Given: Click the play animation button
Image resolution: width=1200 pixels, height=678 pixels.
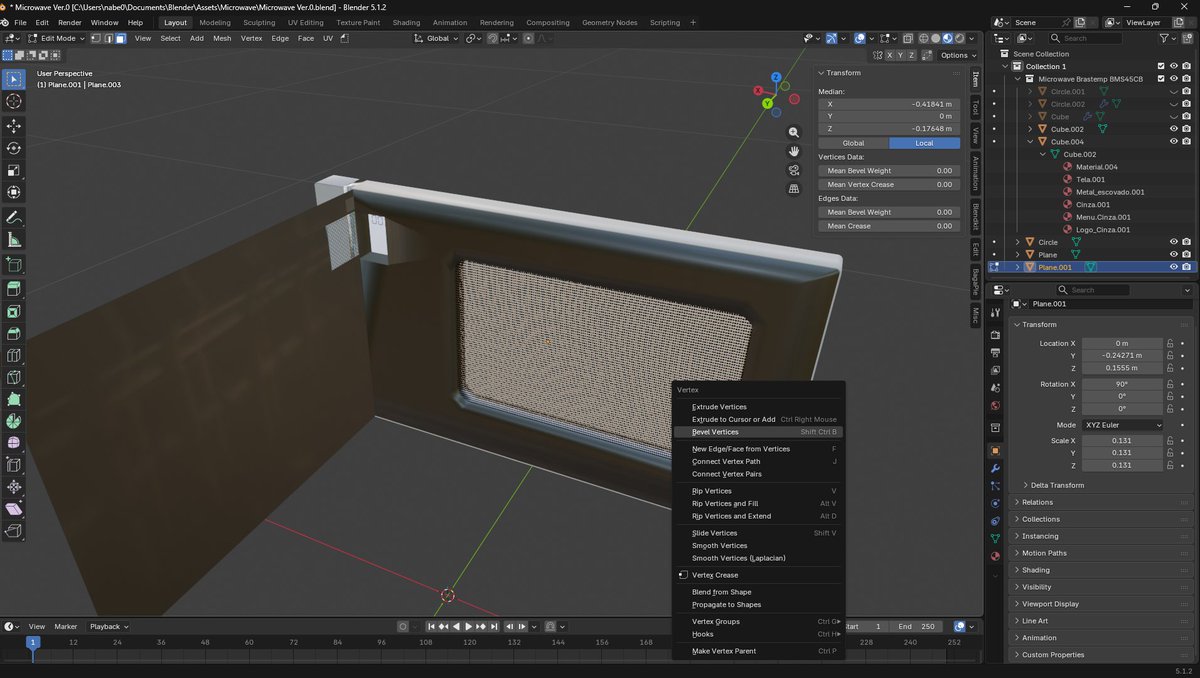Looking at the screenshot, I should pyautogui.click(x=468, y=626).
